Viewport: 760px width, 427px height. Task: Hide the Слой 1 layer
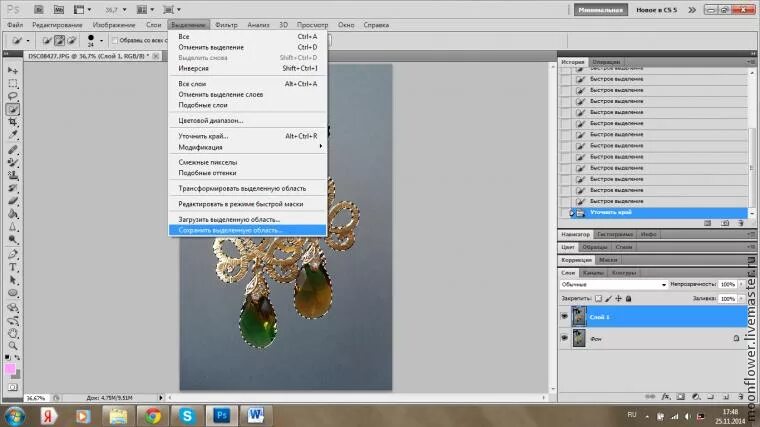click(x=564, y=316)
